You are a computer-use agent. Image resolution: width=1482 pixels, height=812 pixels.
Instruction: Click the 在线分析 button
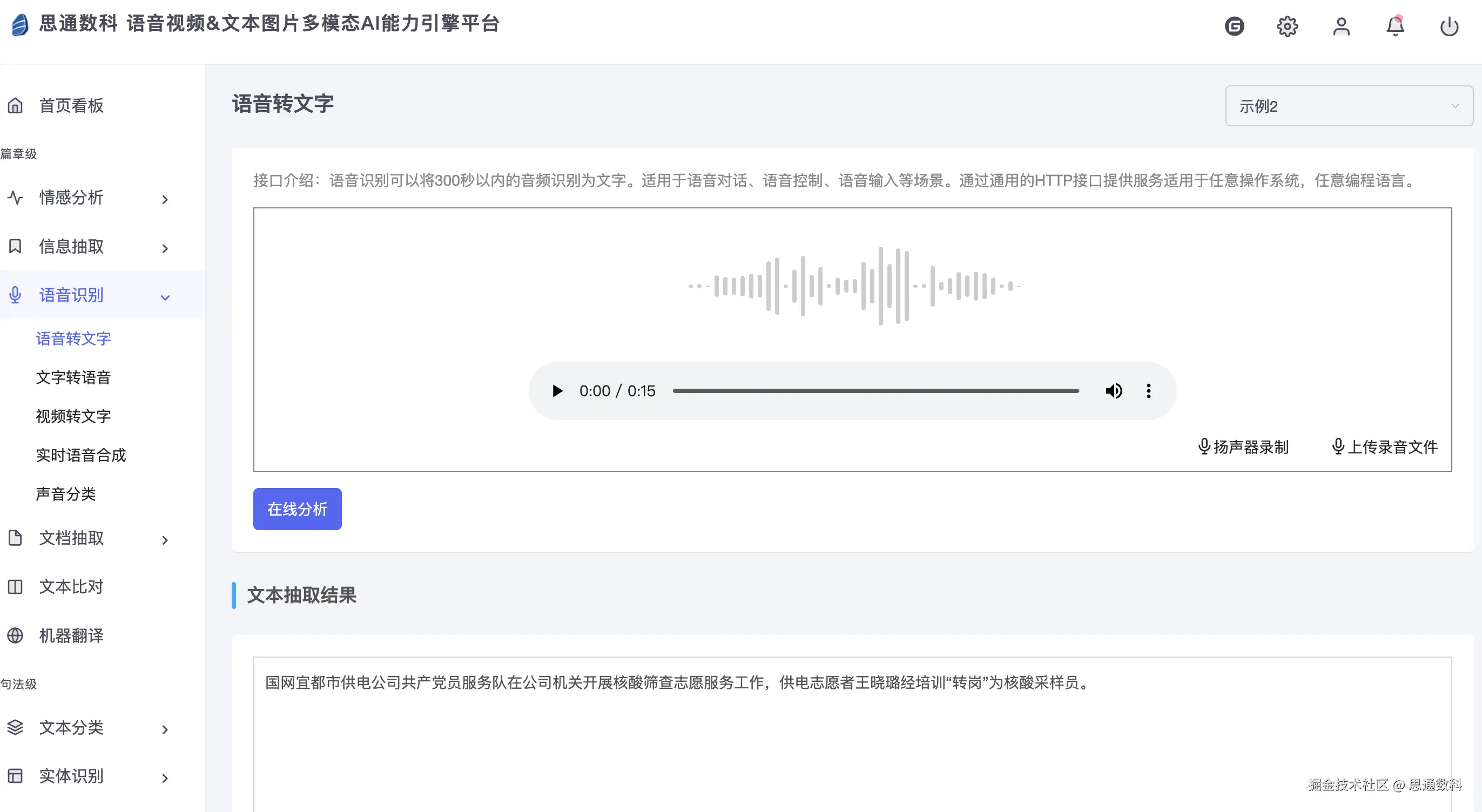point(297,509)
